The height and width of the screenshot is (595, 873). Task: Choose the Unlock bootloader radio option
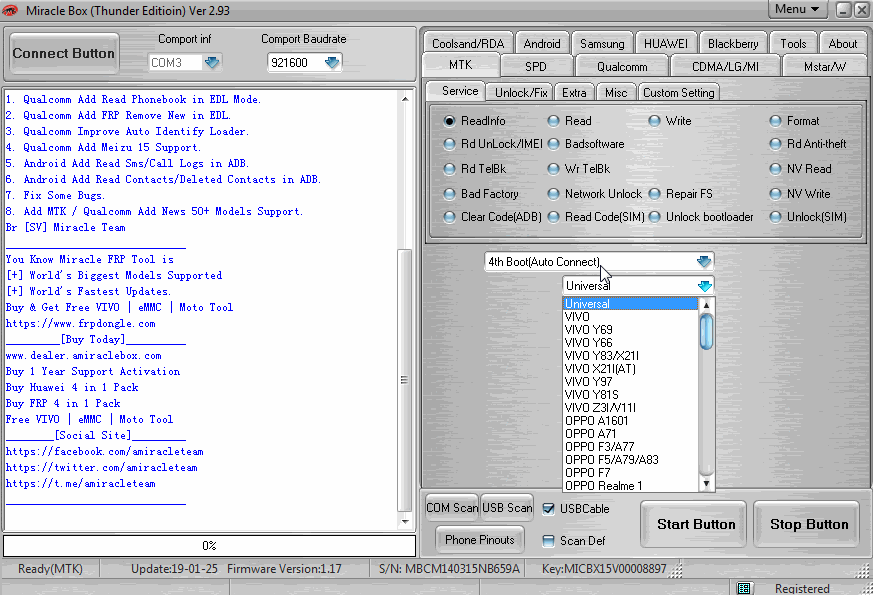click(x=654, y=217)
